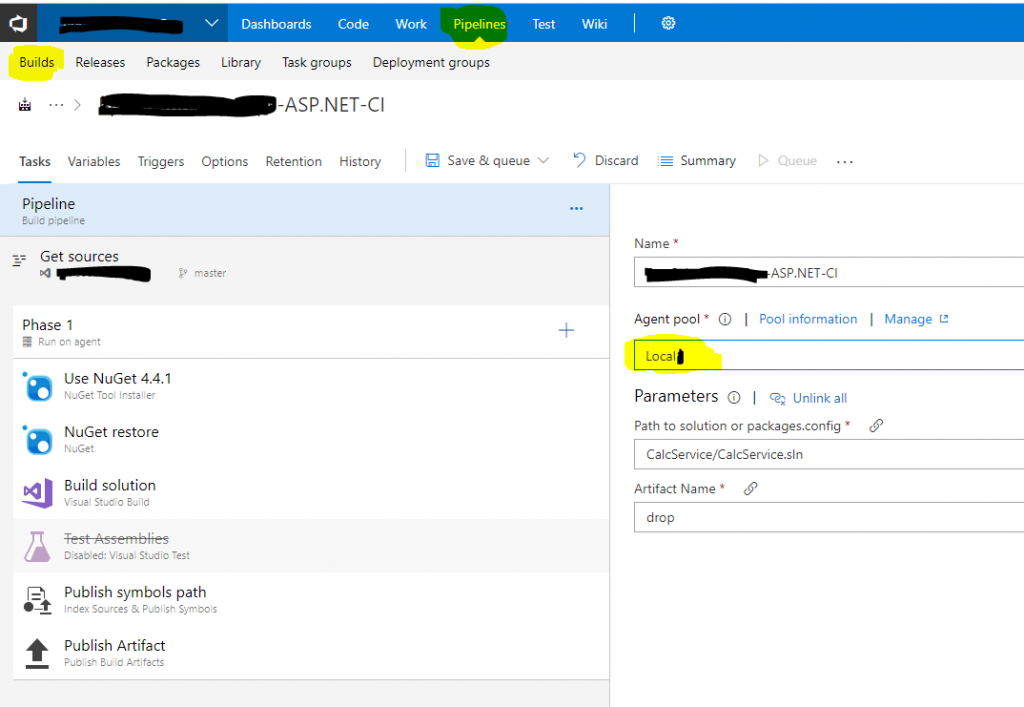
Task: Select the Visual Studio Build task icon
Action: 37,493
